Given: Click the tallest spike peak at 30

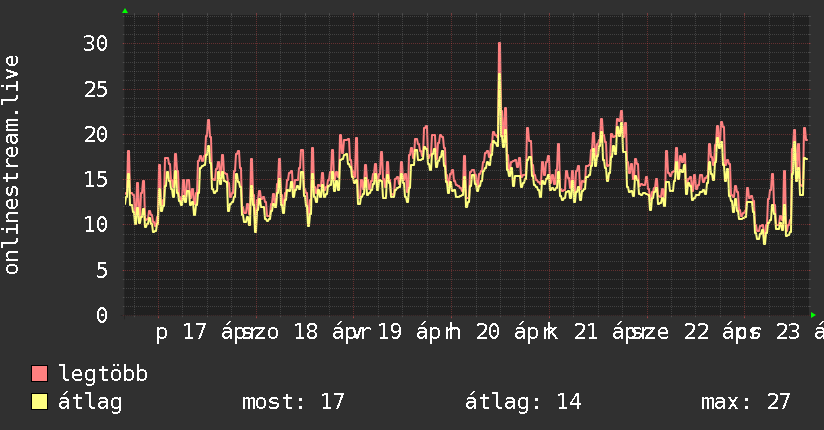Looking at the screenshot, I should coord(499,44).
